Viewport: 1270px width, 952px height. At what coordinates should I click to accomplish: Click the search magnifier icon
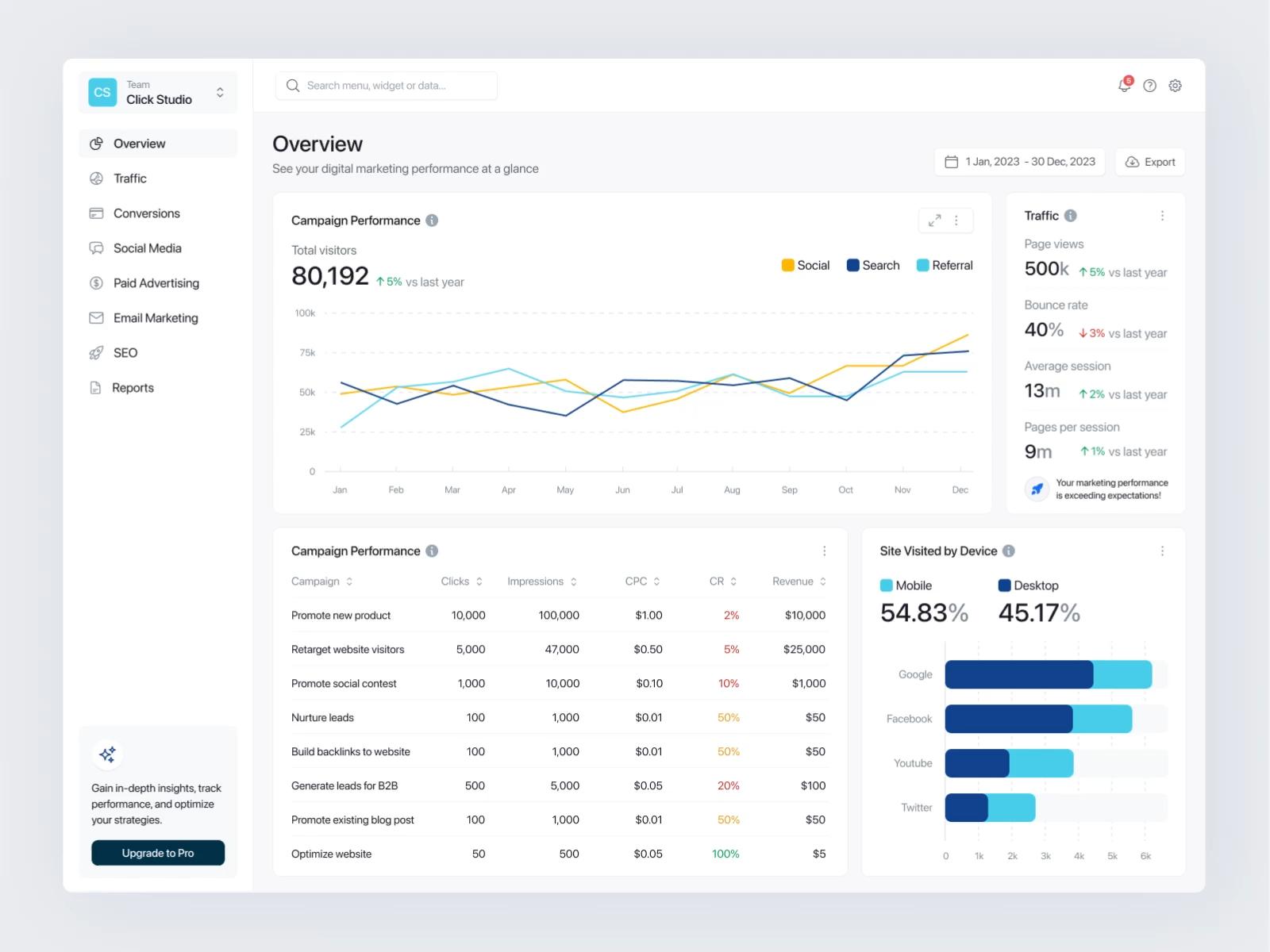(293, 86)
